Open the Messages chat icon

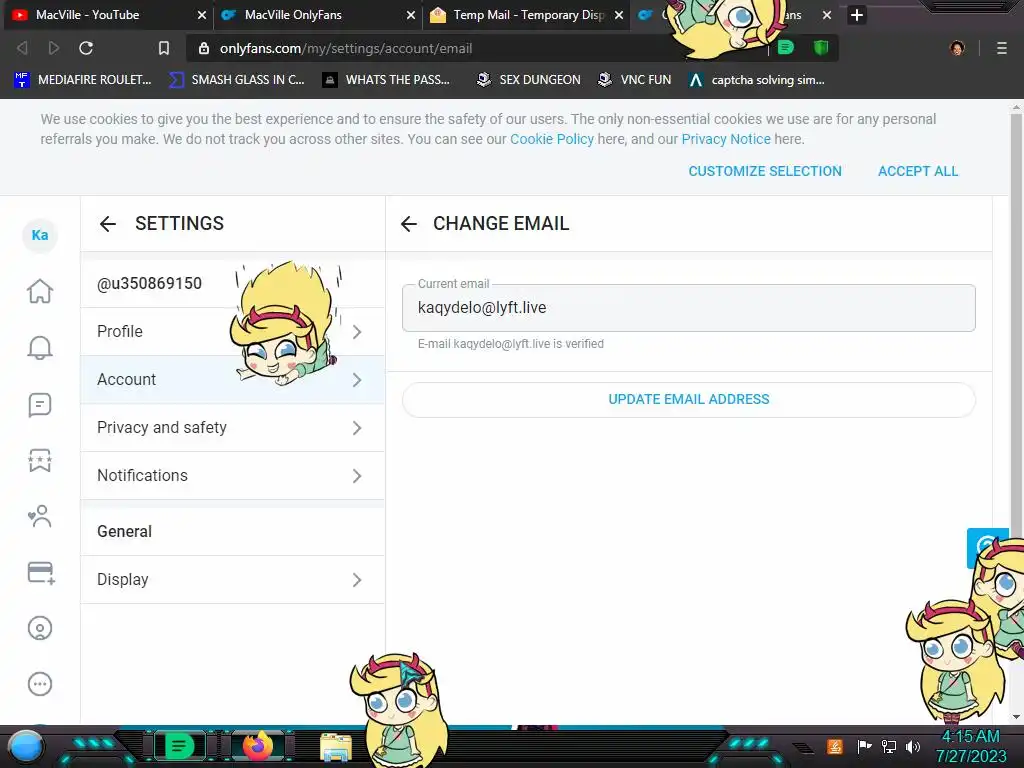[40, 405]
